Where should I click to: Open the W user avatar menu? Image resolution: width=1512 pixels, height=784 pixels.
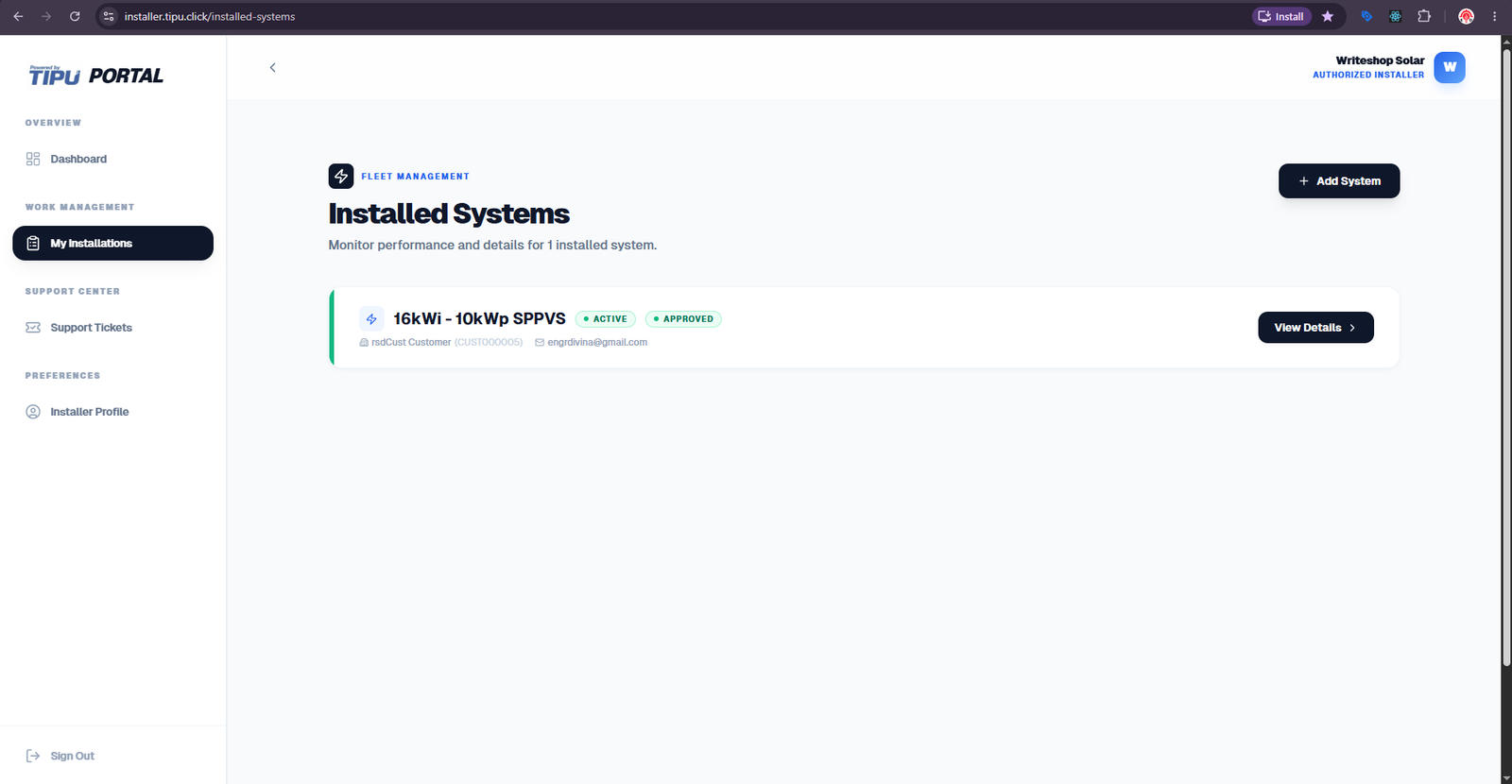(x=1450, y=67)
